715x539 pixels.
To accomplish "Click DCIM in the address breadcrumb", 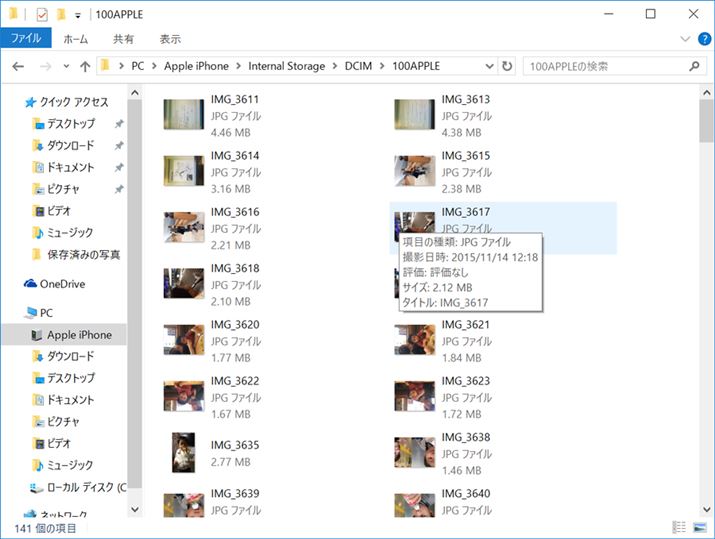I will click(x=355, y=66).
